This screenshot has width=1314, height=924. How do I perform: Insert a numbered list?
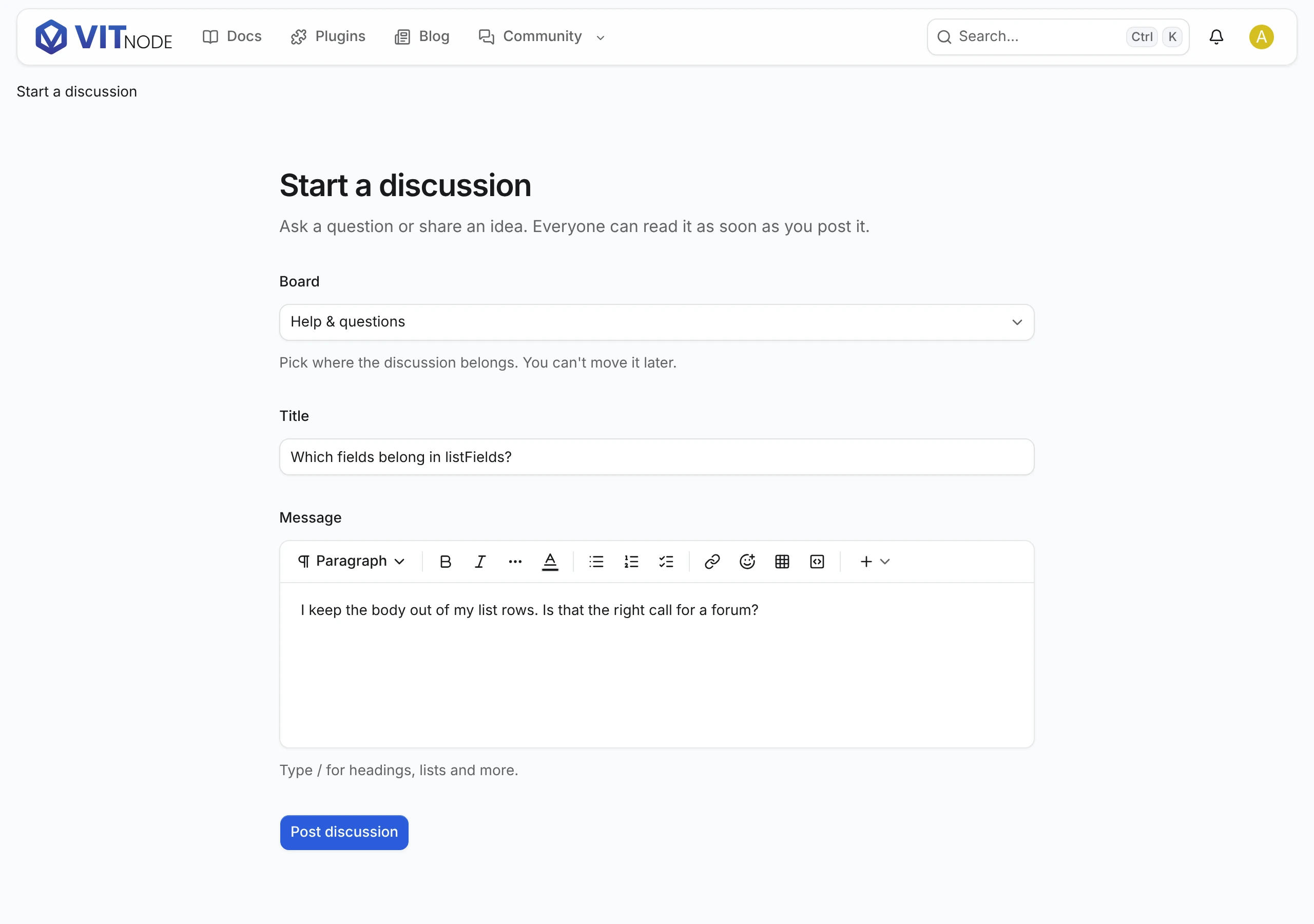[x=631, y=562]
